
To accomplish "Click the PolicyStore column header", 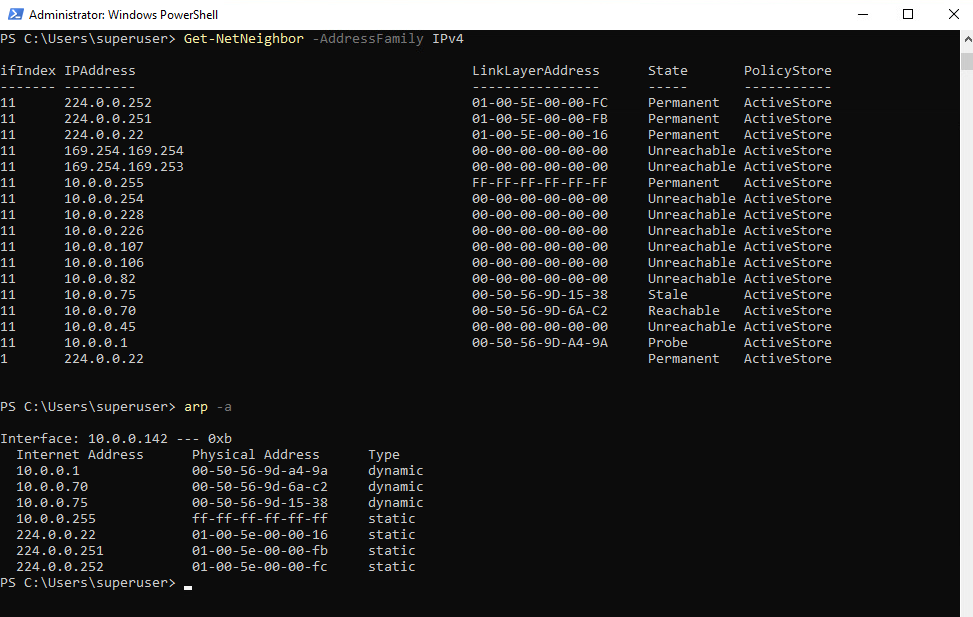I will (x=787, y=71).
